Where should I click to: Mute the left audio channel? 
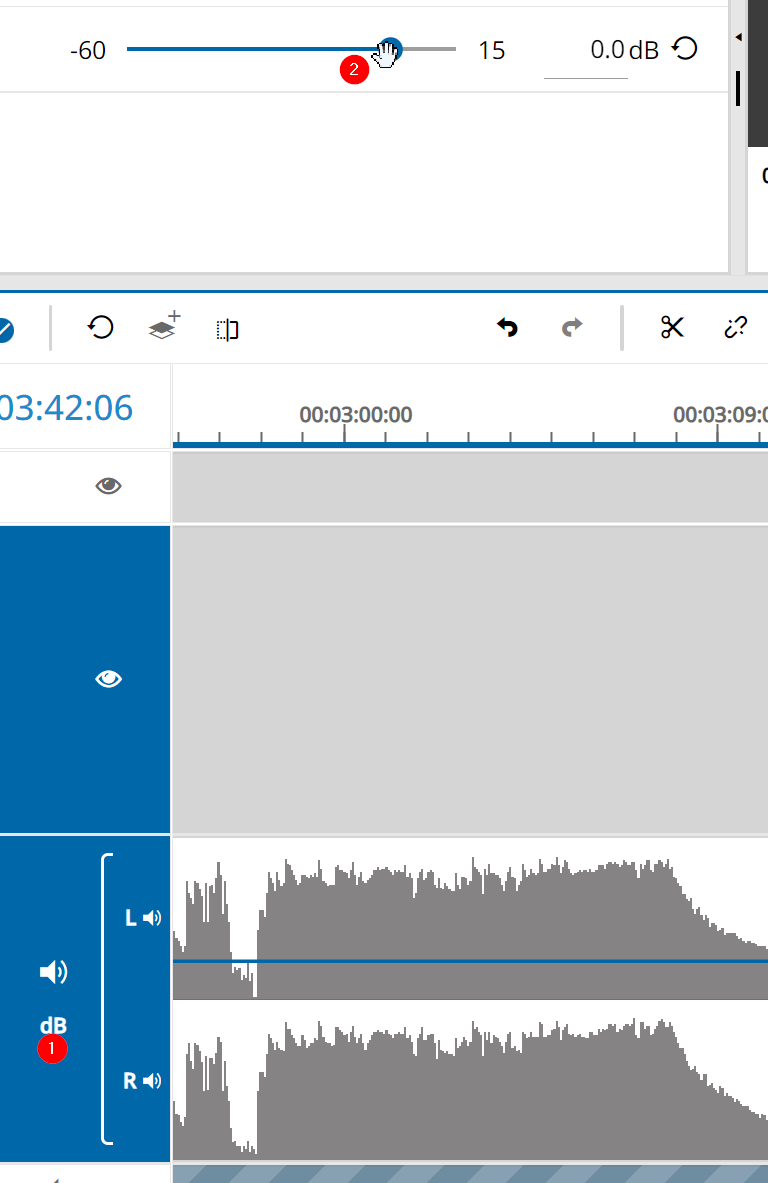pyautogui.click(x=152, y=918)
